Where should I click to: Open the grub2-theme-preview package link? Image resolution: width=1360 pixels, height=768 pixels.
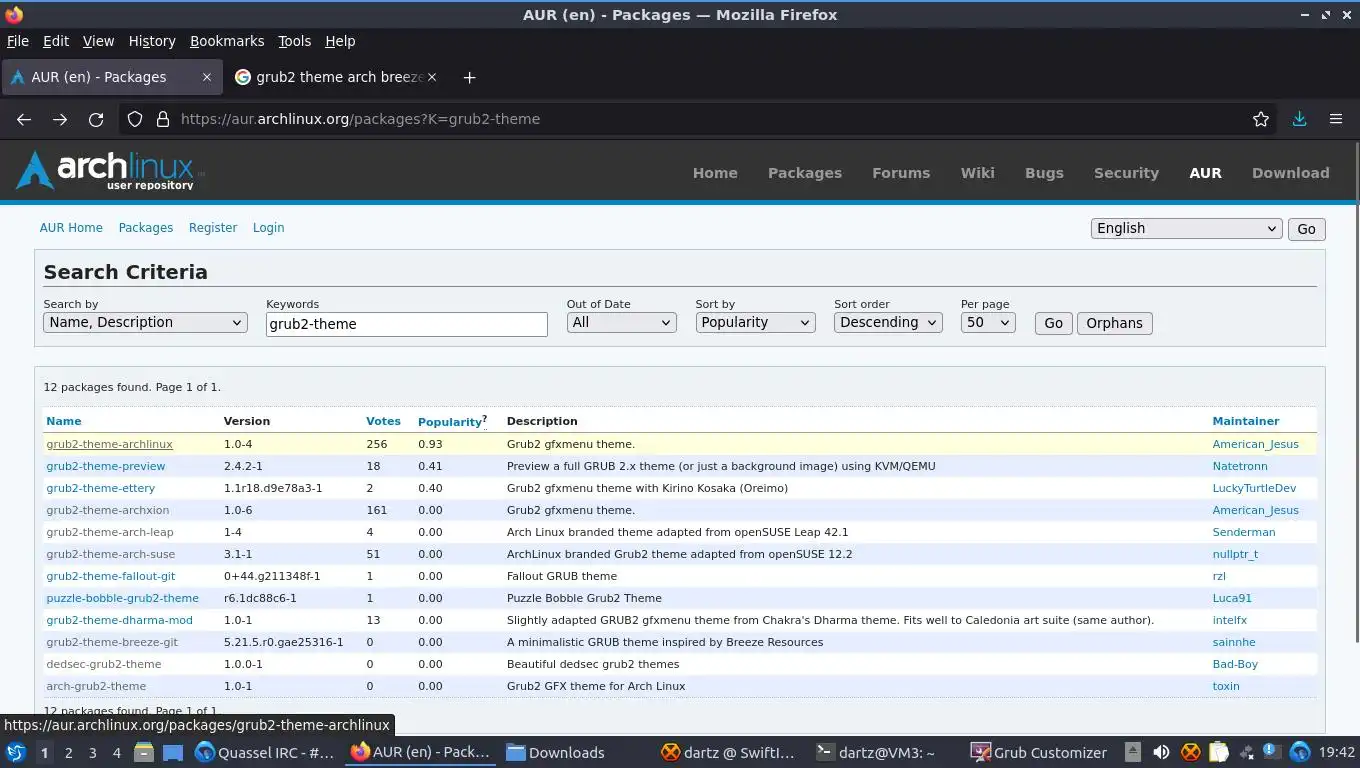tap(106, 466)
